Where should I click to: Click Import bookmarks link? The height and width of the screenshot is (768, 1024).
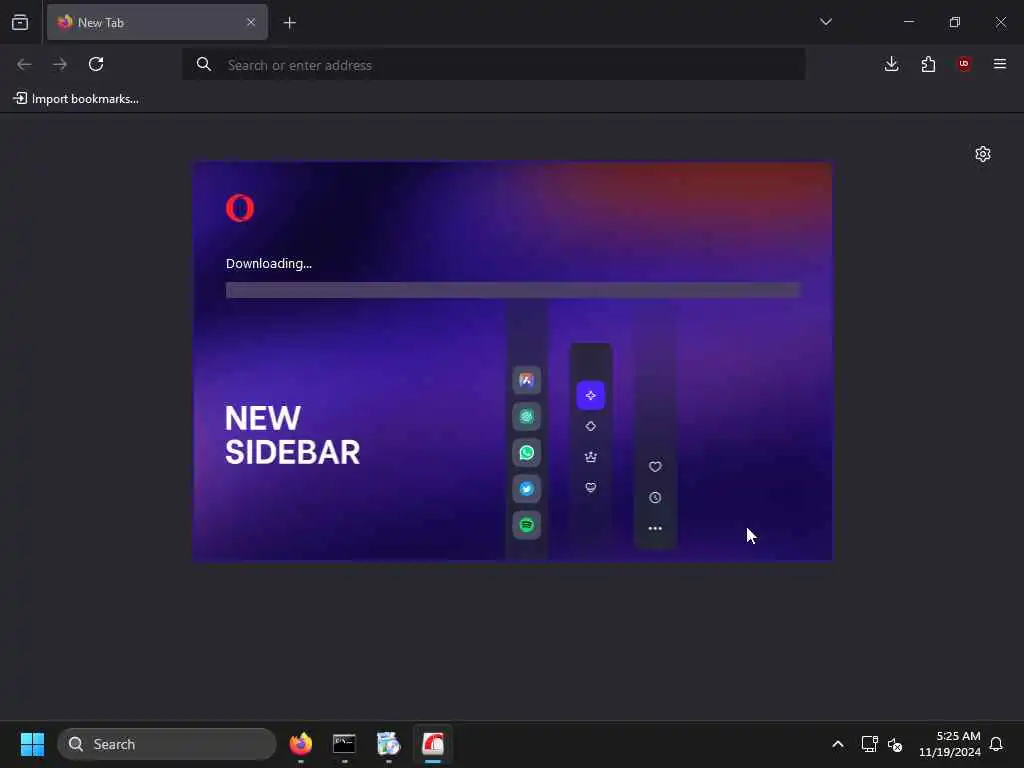click(x=76, y=99)
